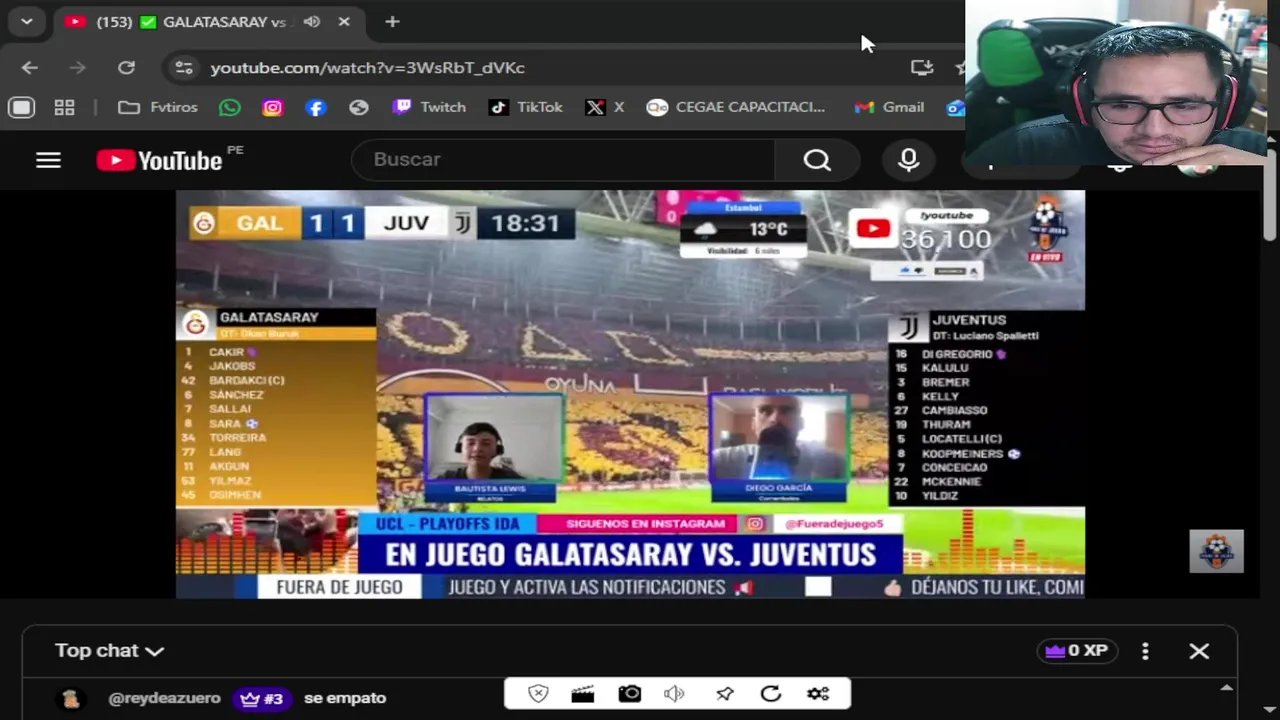Screen dimensions: 1280x720
Task: Click the clapperboard record icon
Action: pos(582,694)
